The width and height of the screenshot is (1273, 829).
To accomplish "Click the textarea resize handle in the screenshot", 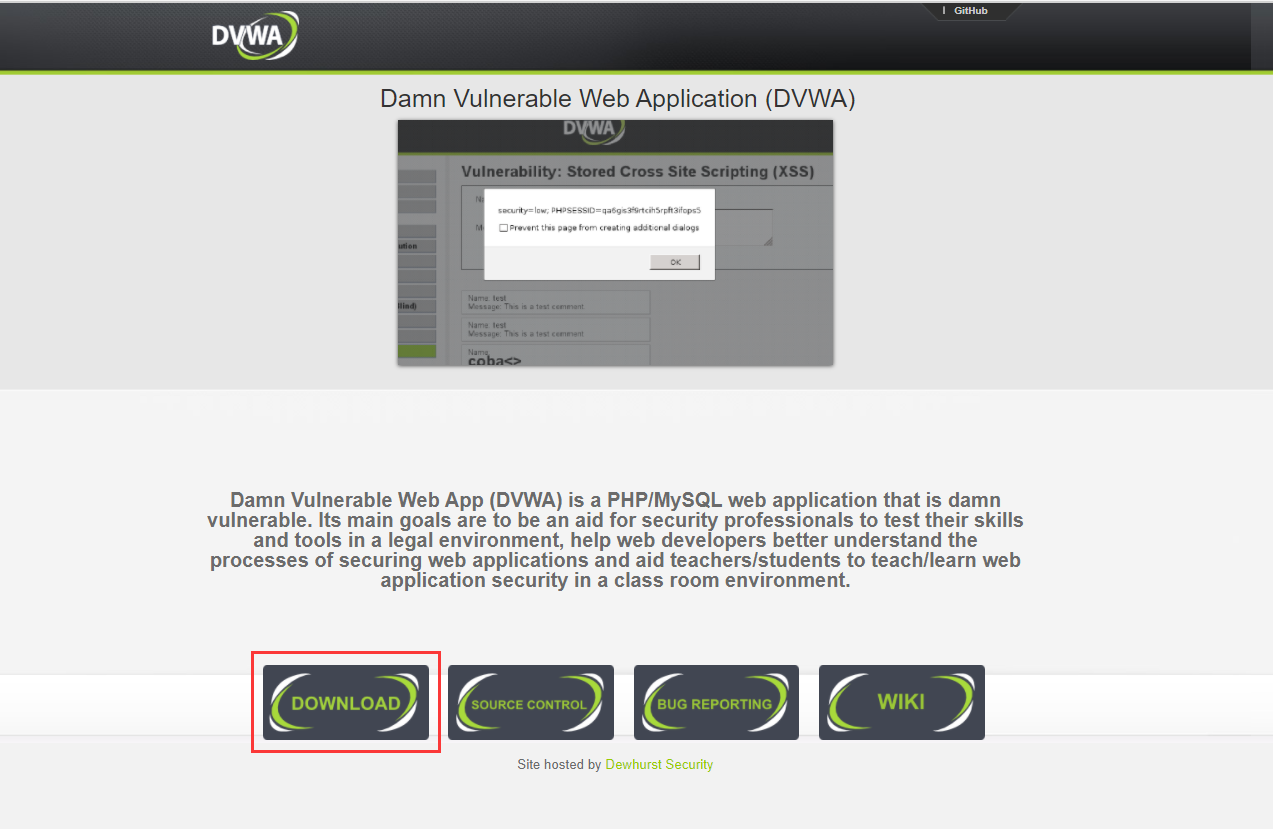I will [x=769, y=242].
